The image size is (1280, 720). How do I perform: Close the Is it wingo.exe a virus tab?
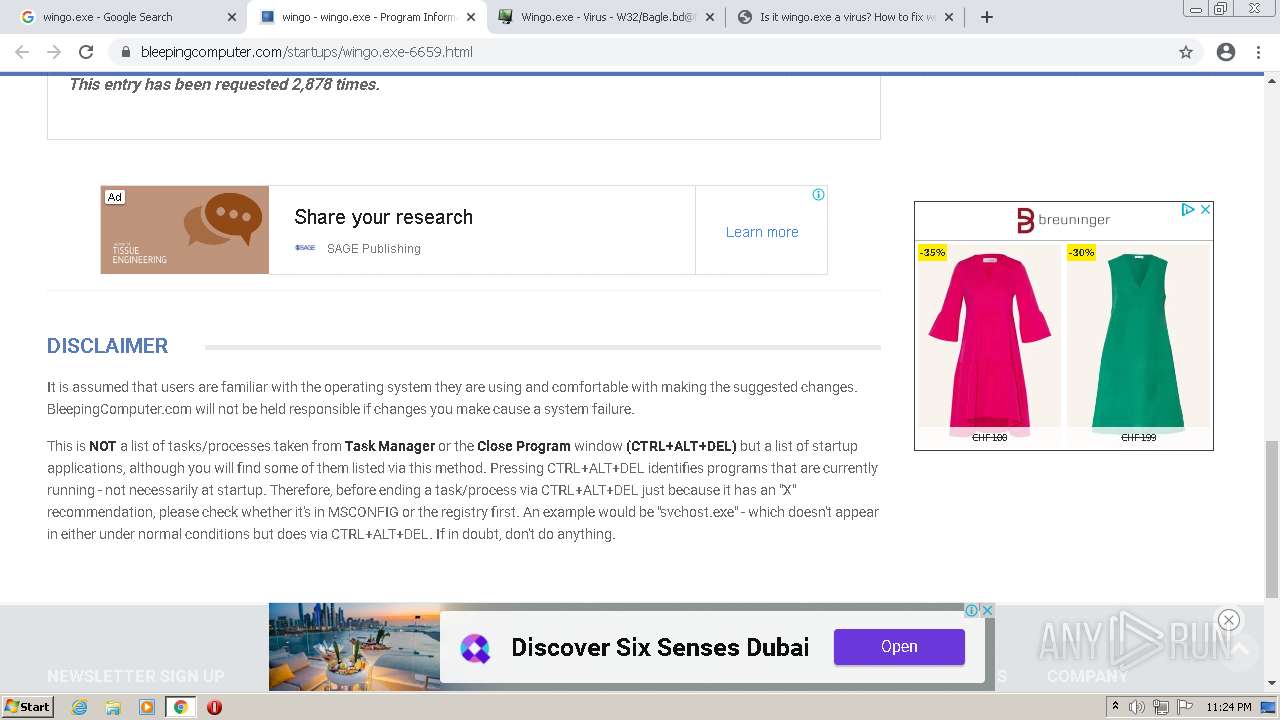pos(949,17)
